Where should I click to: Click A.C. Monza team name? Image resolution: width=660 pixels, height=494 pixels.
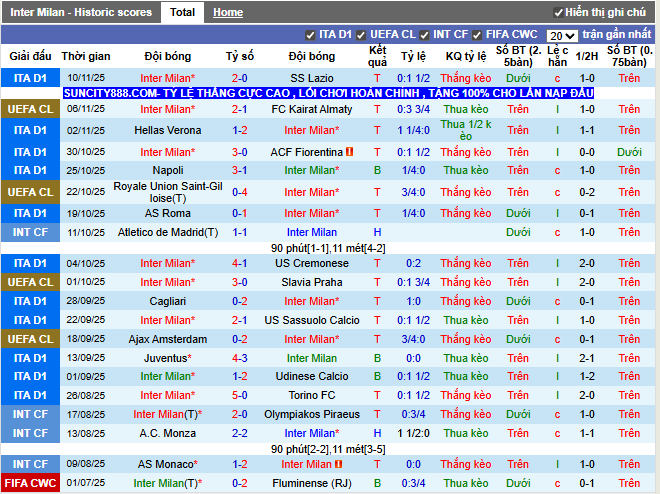tap(168, 433)
